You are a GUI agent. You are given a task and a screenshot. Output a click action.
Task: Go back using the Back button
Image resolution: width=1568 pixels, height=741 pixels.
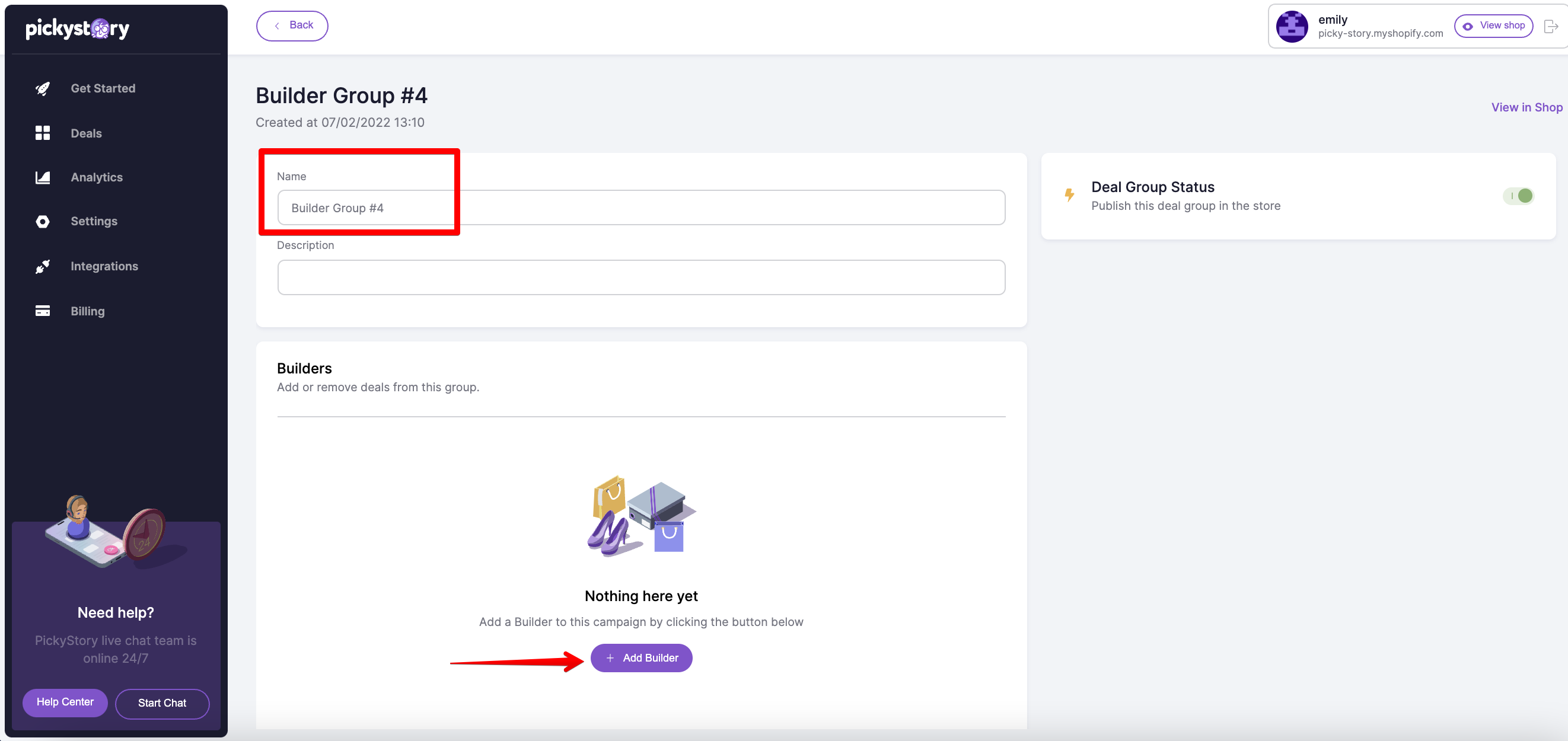pyautogui.click(x=292, y=25)
